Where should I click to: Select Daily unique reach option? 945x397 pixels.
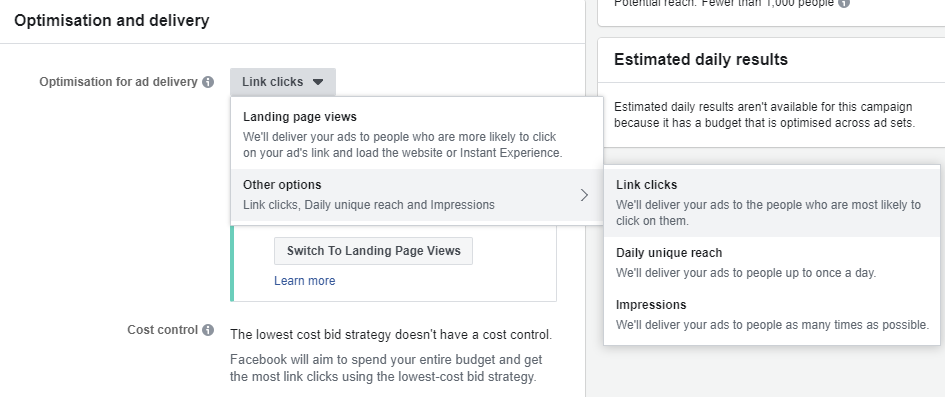(771, 263)
